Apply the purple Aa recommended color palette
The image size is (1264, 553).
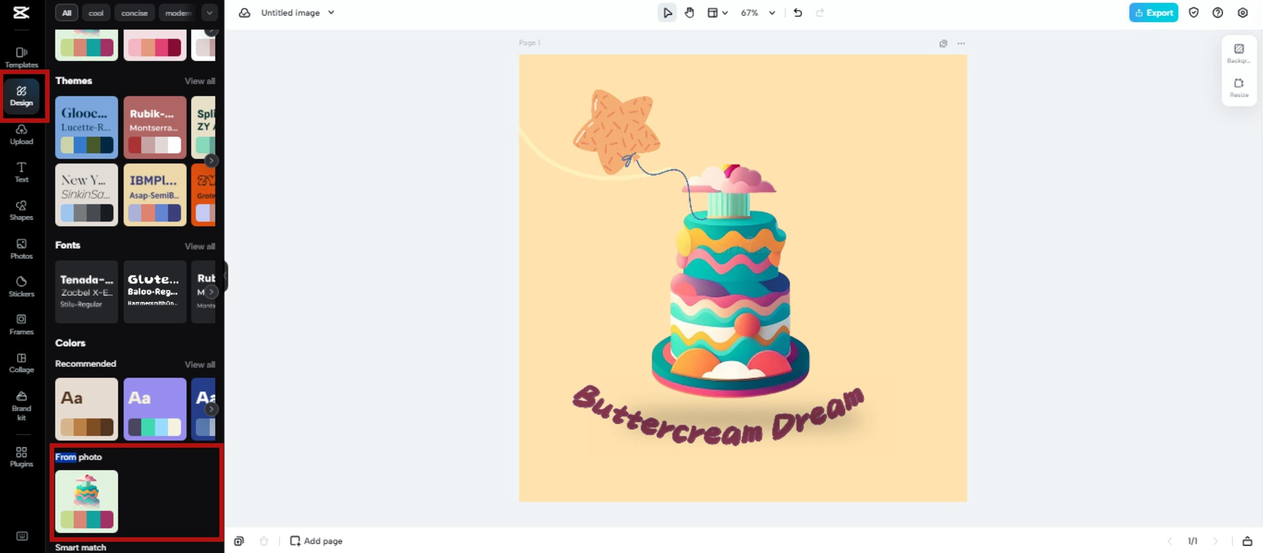pos(155,409)
